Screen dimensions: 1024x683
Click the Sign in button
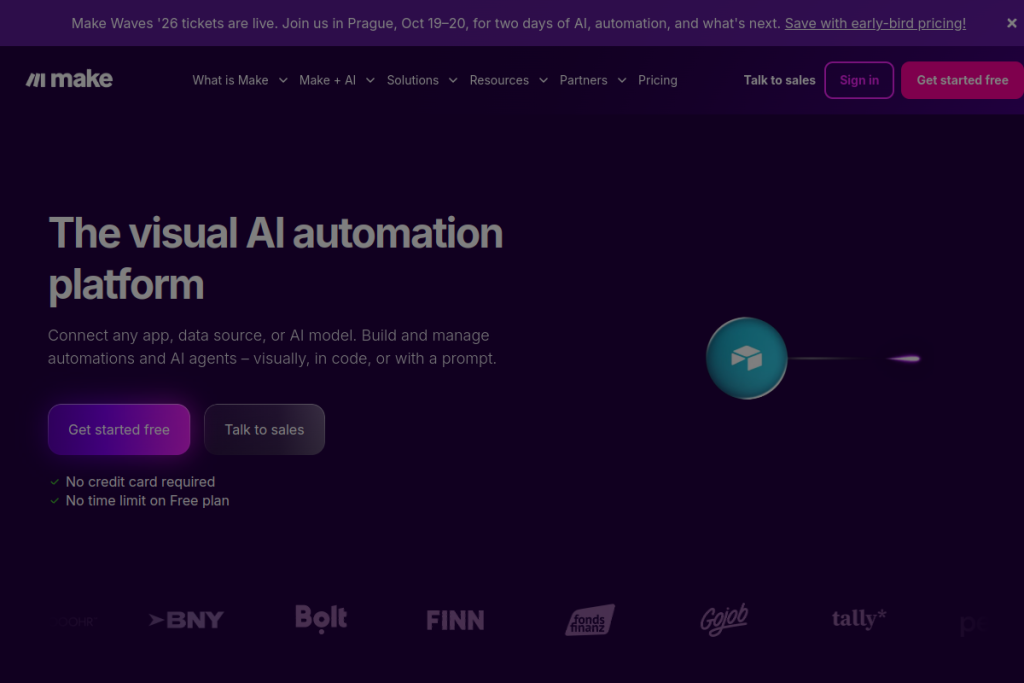pyautogui.click(x=859, y=80)
